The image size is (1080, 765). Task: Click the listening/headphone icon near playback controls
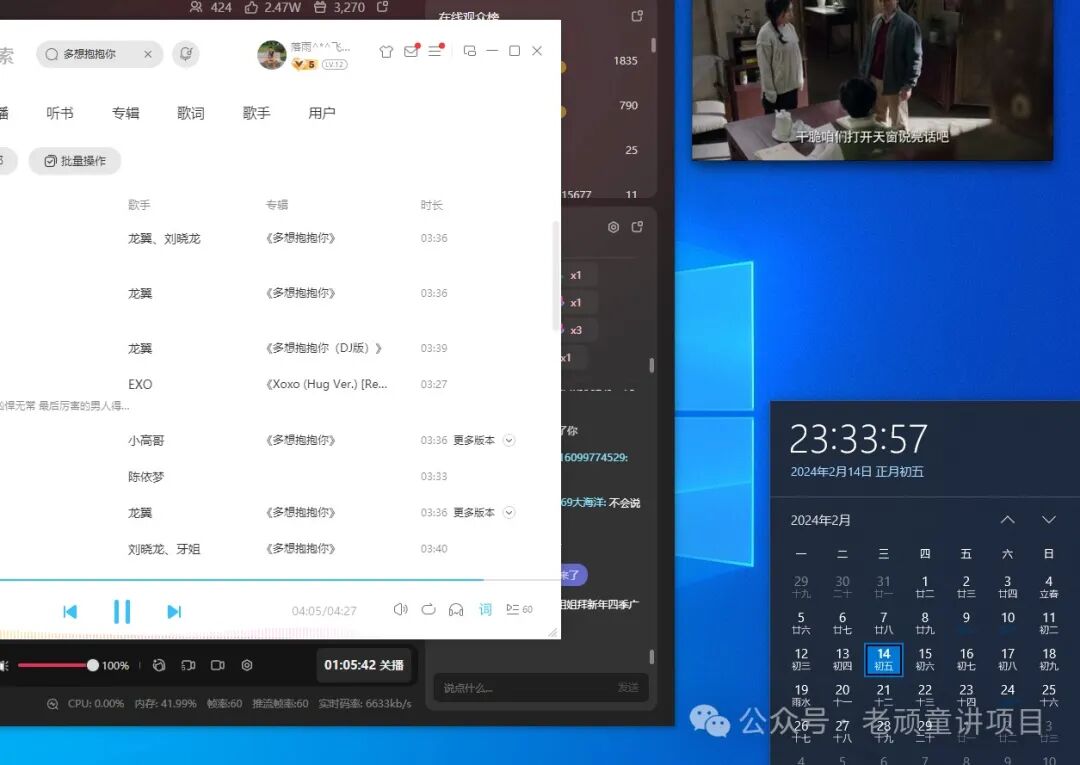tap(456, 609)
